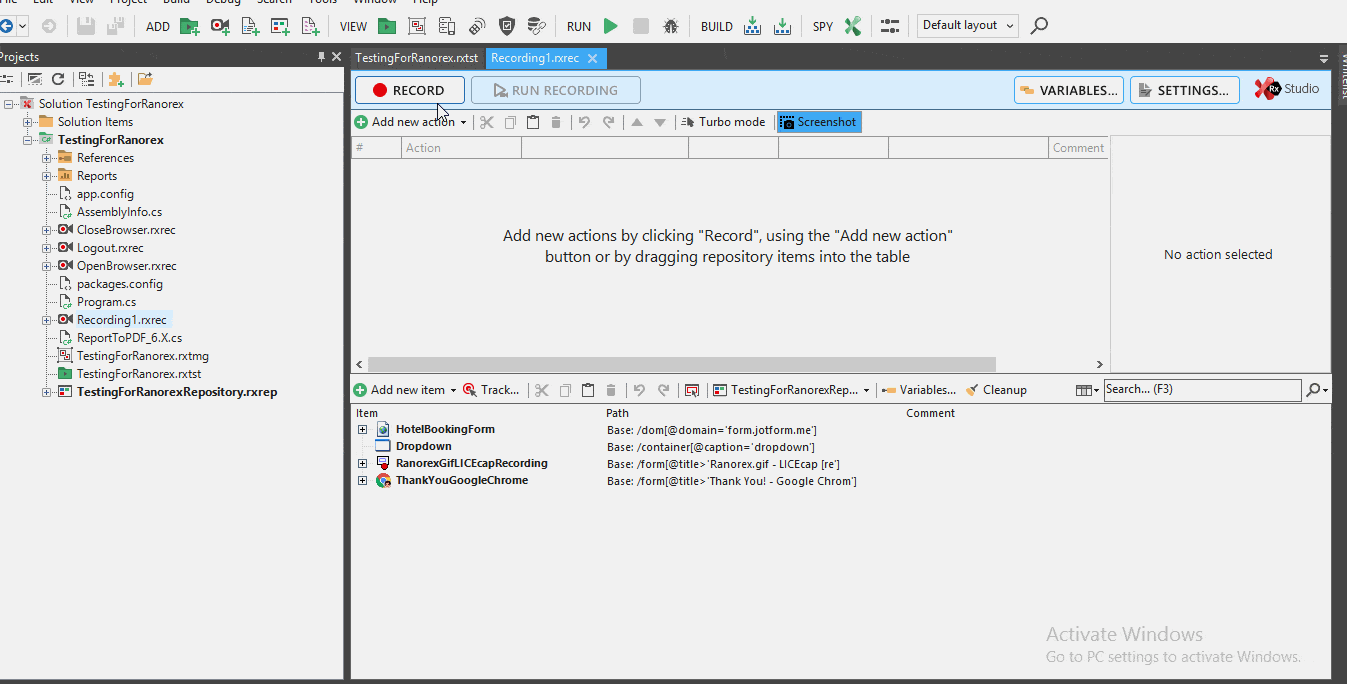Close the Projects panel
Viewport: 1347px width, 684px height.
click(x=337, y=57)
